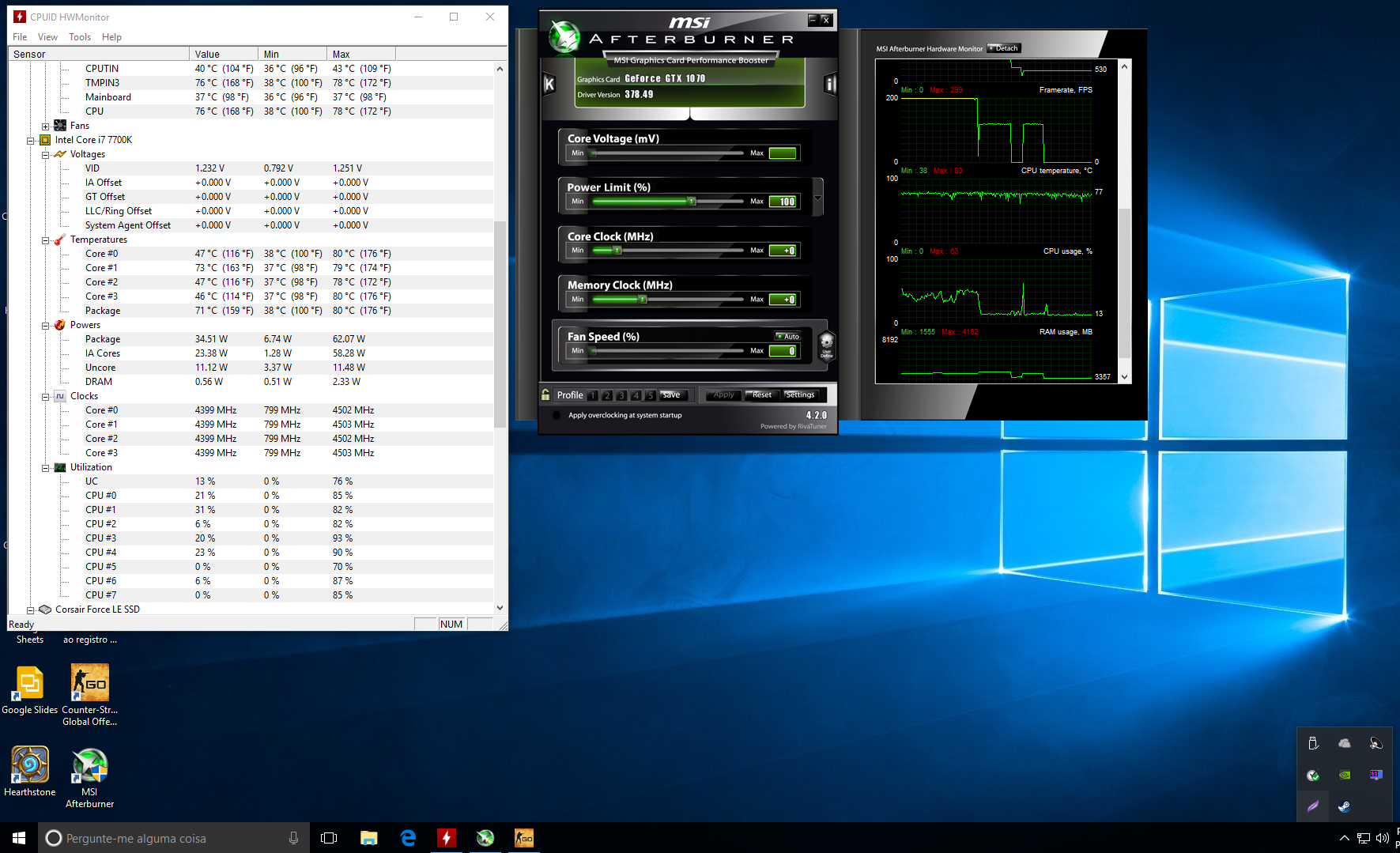Click the RivaTuner 60 monitor tray icon
The height and width of the screenshot is (853, 1400).
[x=1375, y=775]
